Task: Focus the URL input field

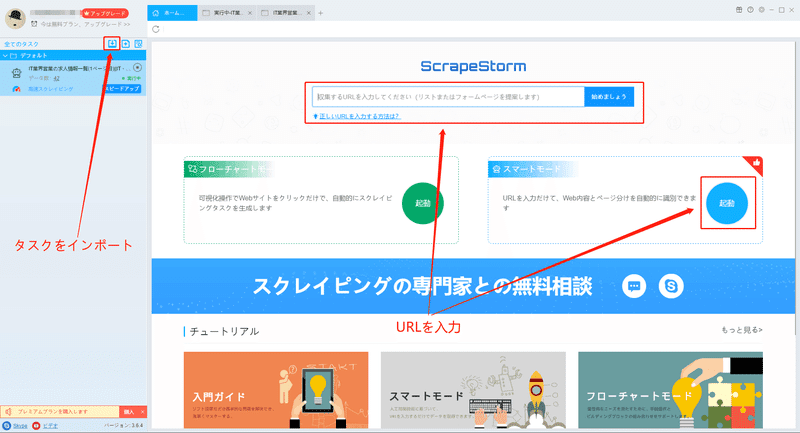Action: coord(448,96)
